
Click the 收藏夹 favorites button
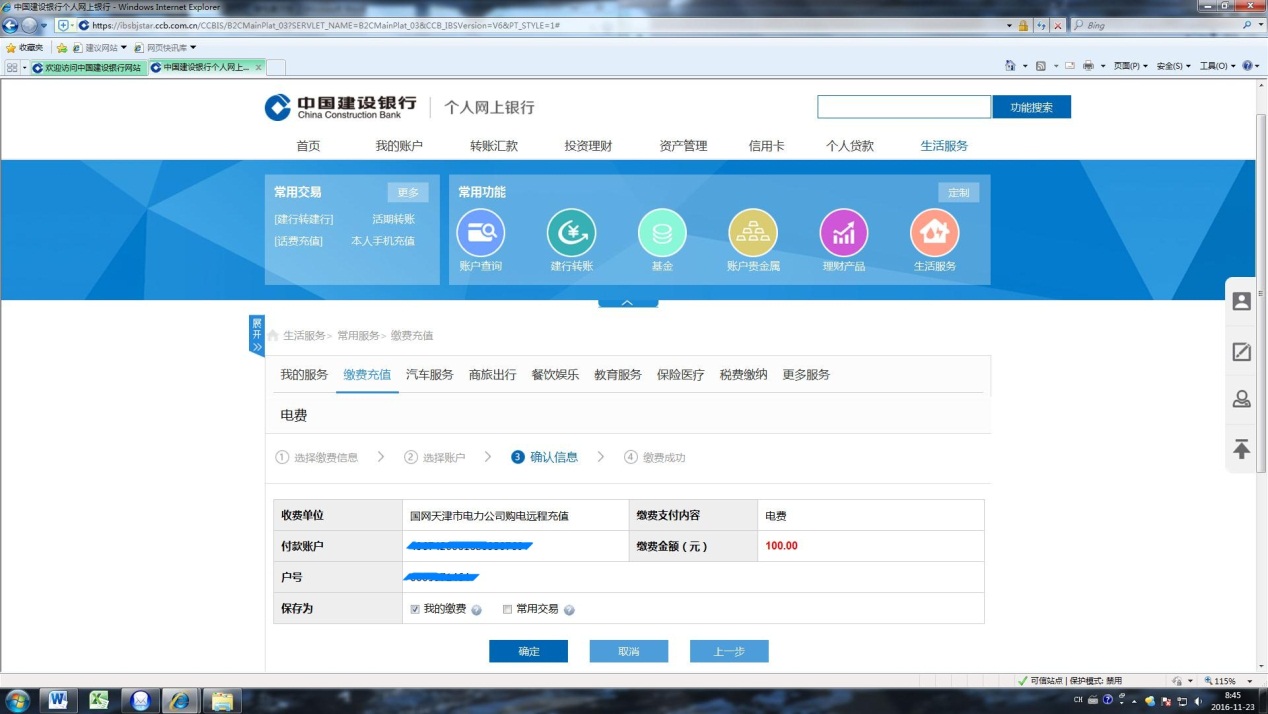pyautogui.click(x=25, y=47)
